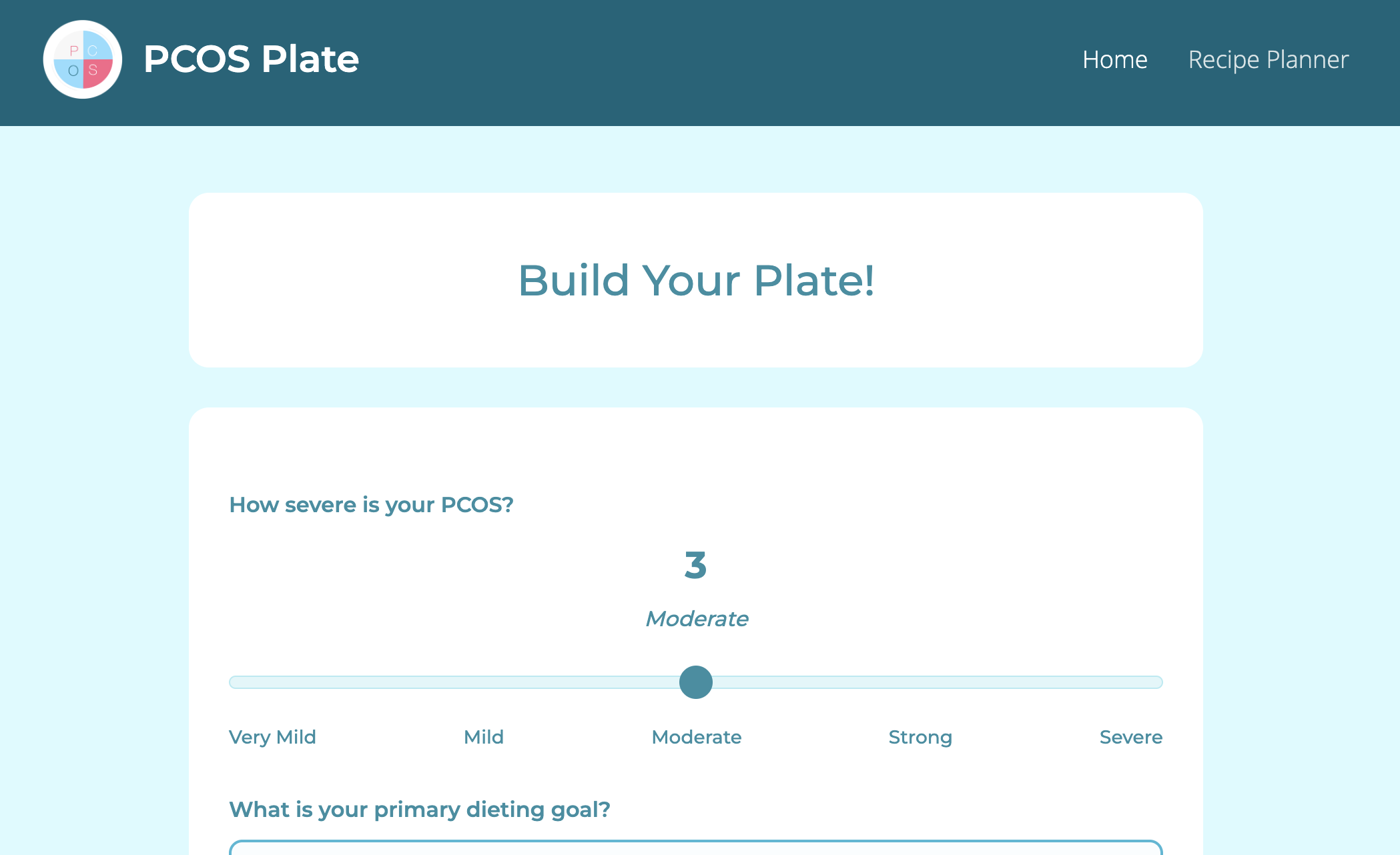Set slider to Severe end
The image size is (1400, 855).
pyautogui.click(x=1157, y=682)
